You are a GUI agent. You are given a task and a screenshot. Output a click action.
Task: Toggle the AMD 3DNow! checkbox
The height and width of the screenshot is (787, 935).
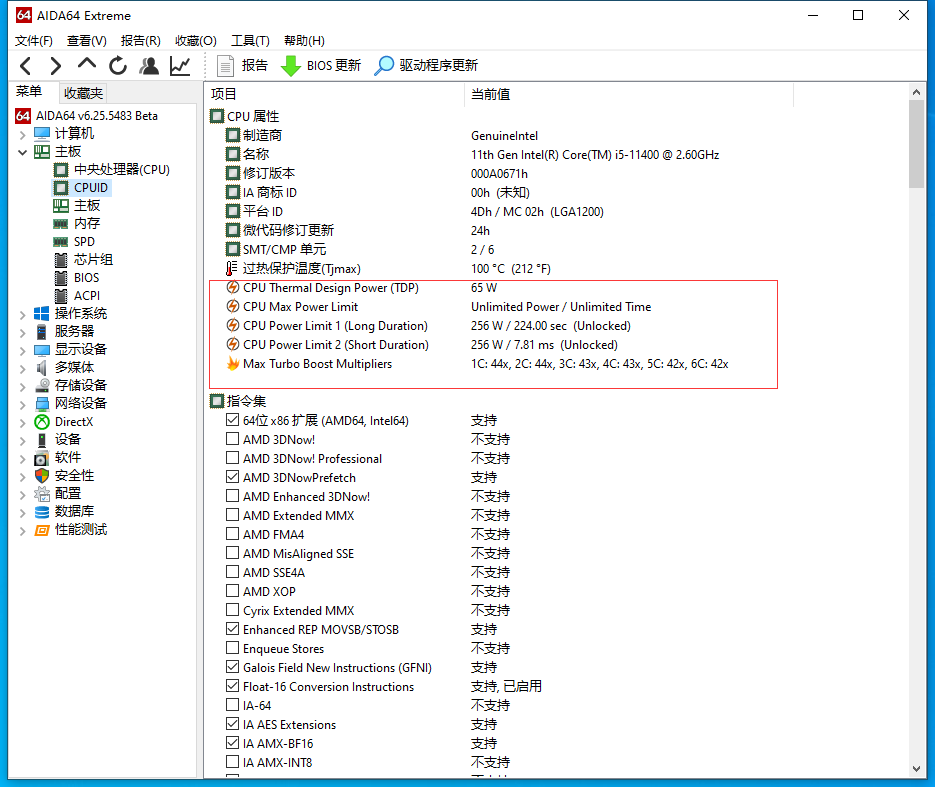tap(233, 439)
